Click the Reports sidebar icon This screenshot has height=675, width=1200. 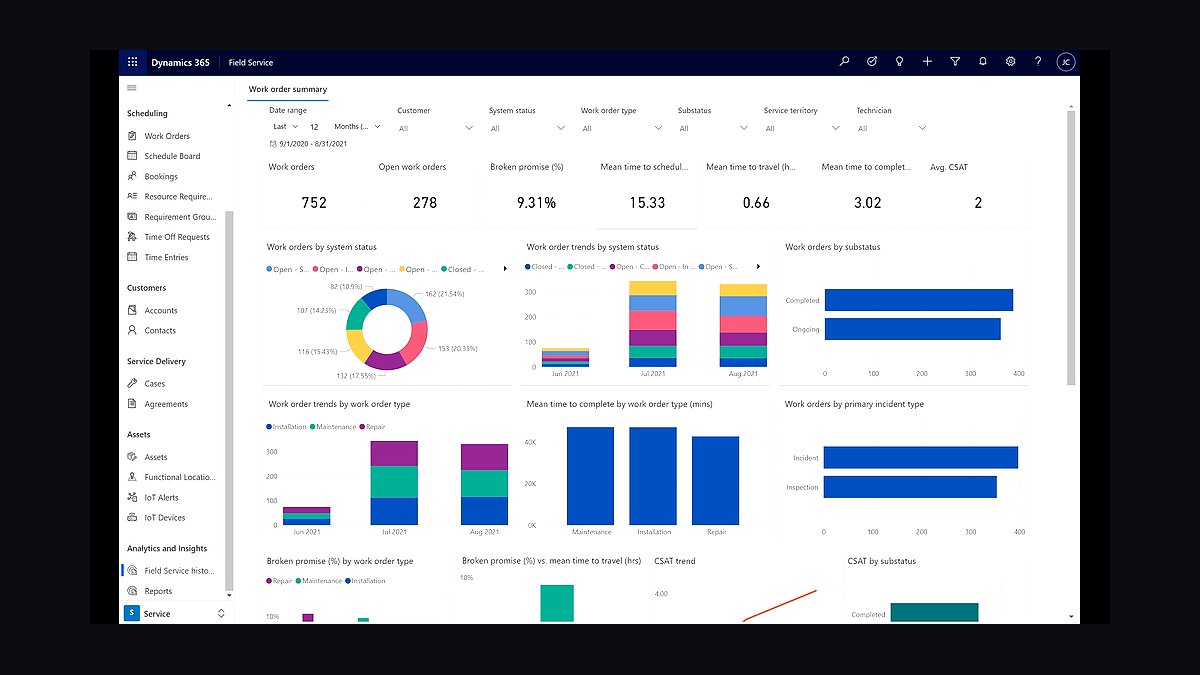(133, 591)
